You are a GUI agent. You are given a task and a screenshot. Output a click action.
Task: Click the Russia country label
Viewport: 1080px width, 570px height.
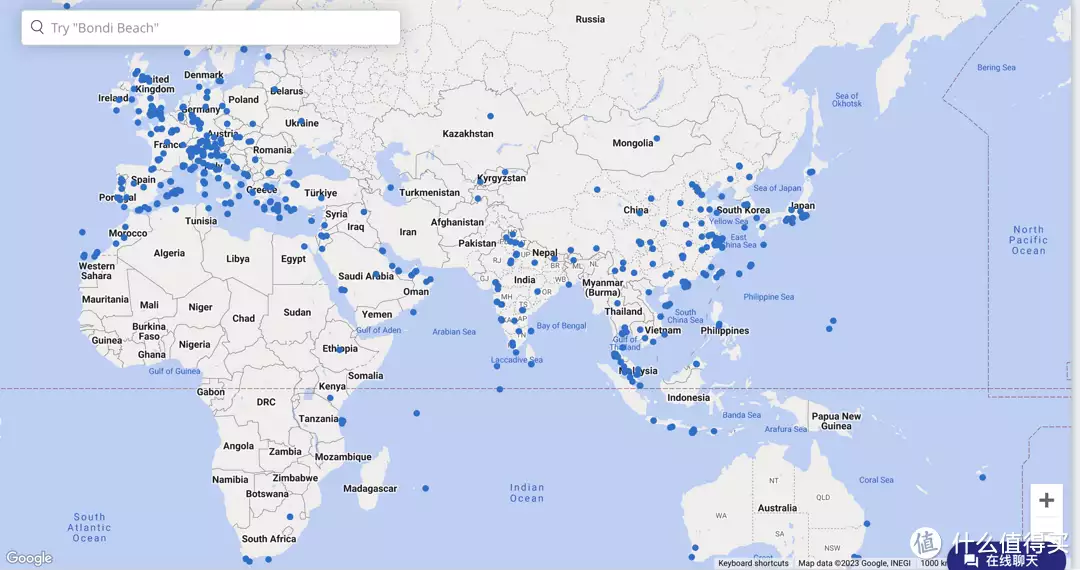[x=590, y=19]
